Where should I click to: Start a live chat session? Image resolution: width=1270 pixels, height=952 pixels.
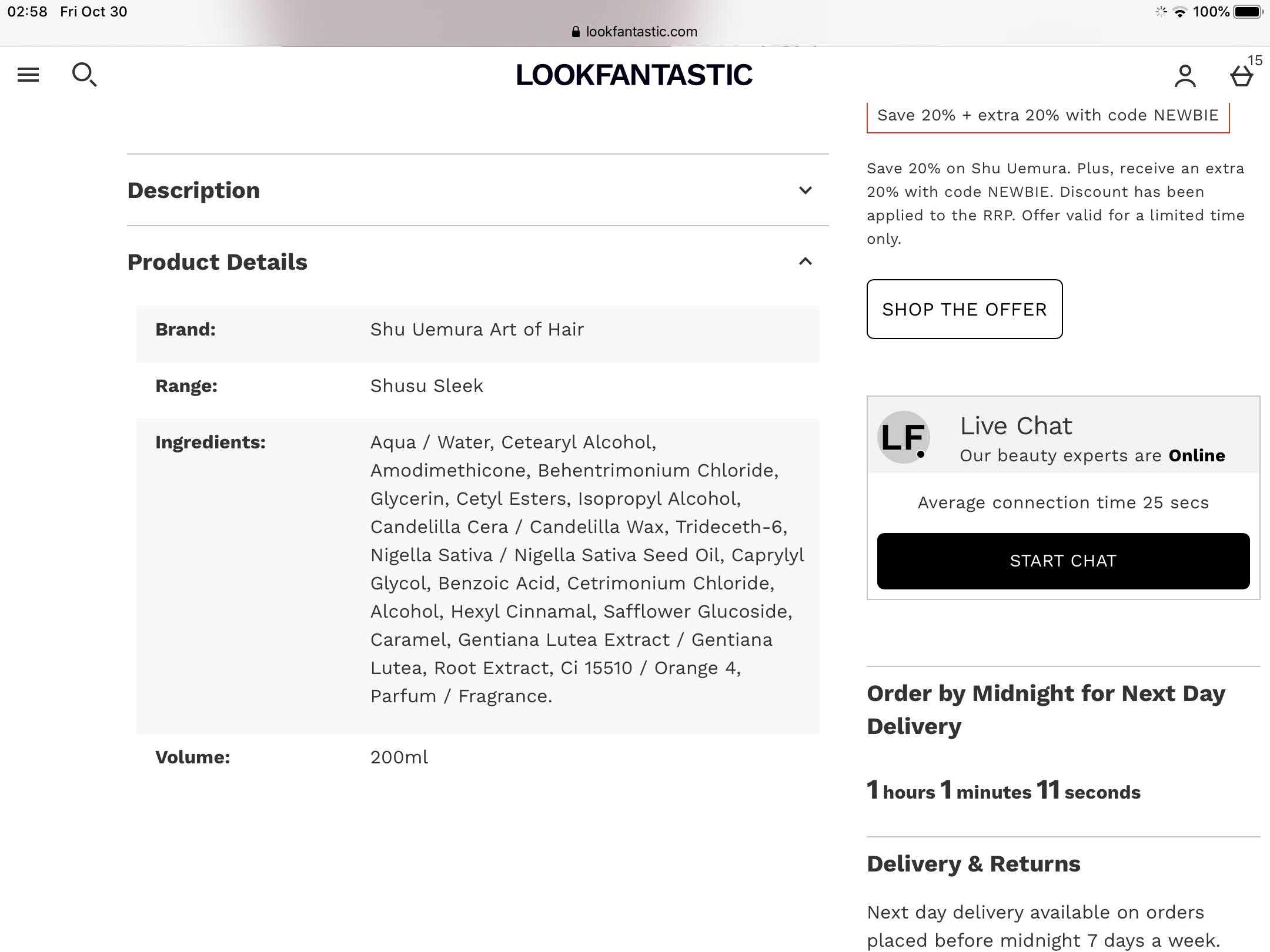tap(1063, 561)
